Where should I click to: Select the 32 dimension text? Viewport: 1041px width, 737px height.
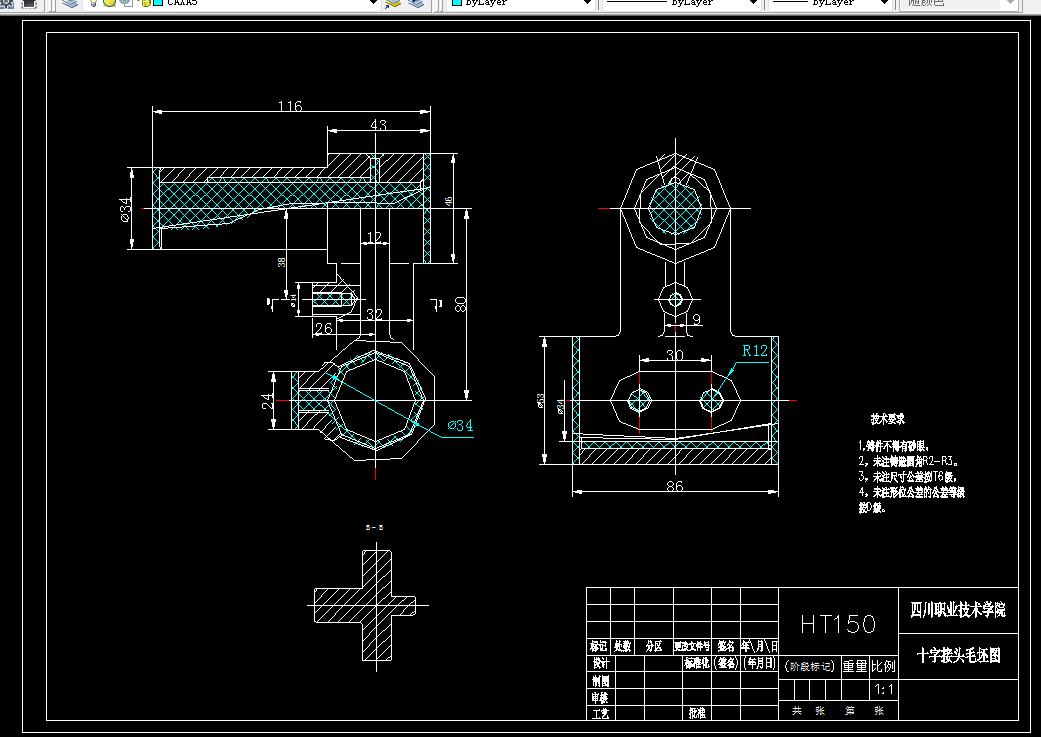(x=374, y=314)
